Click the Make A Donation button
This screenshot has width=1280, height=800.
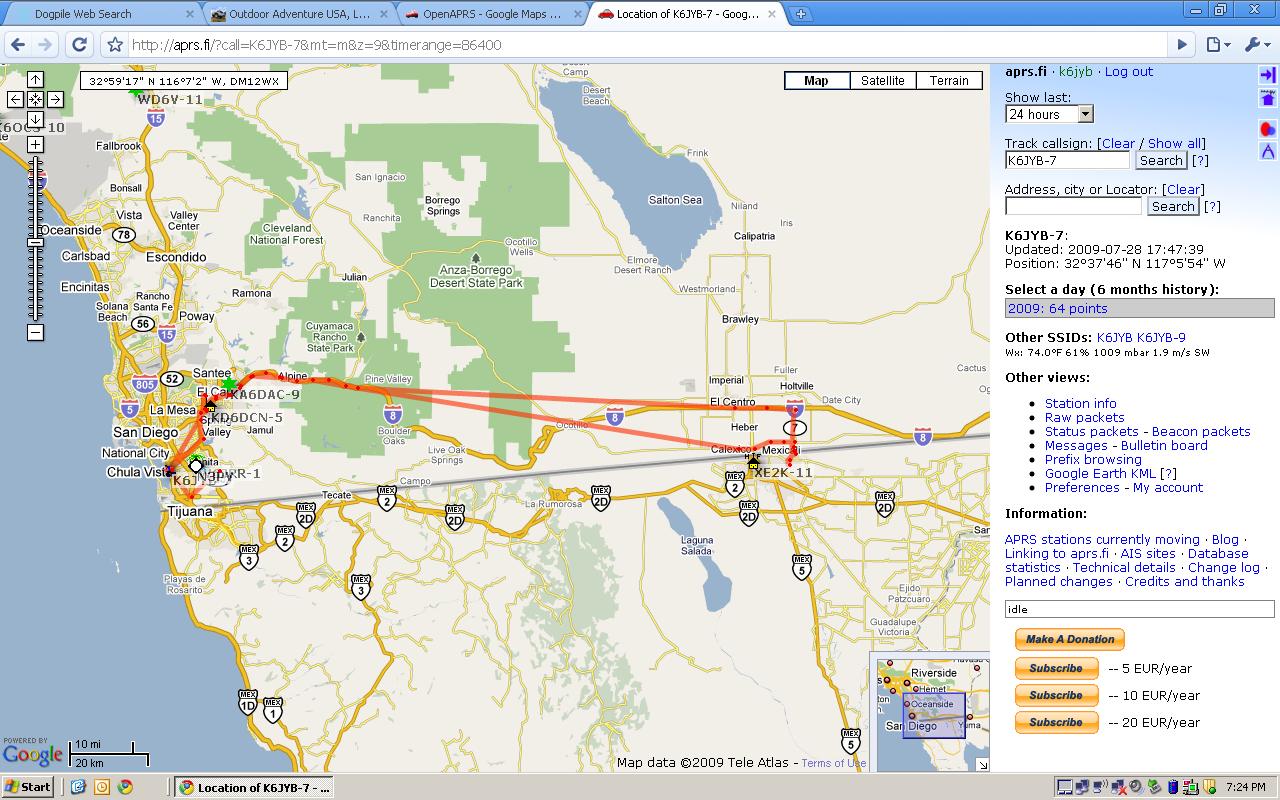point(1069,639)
